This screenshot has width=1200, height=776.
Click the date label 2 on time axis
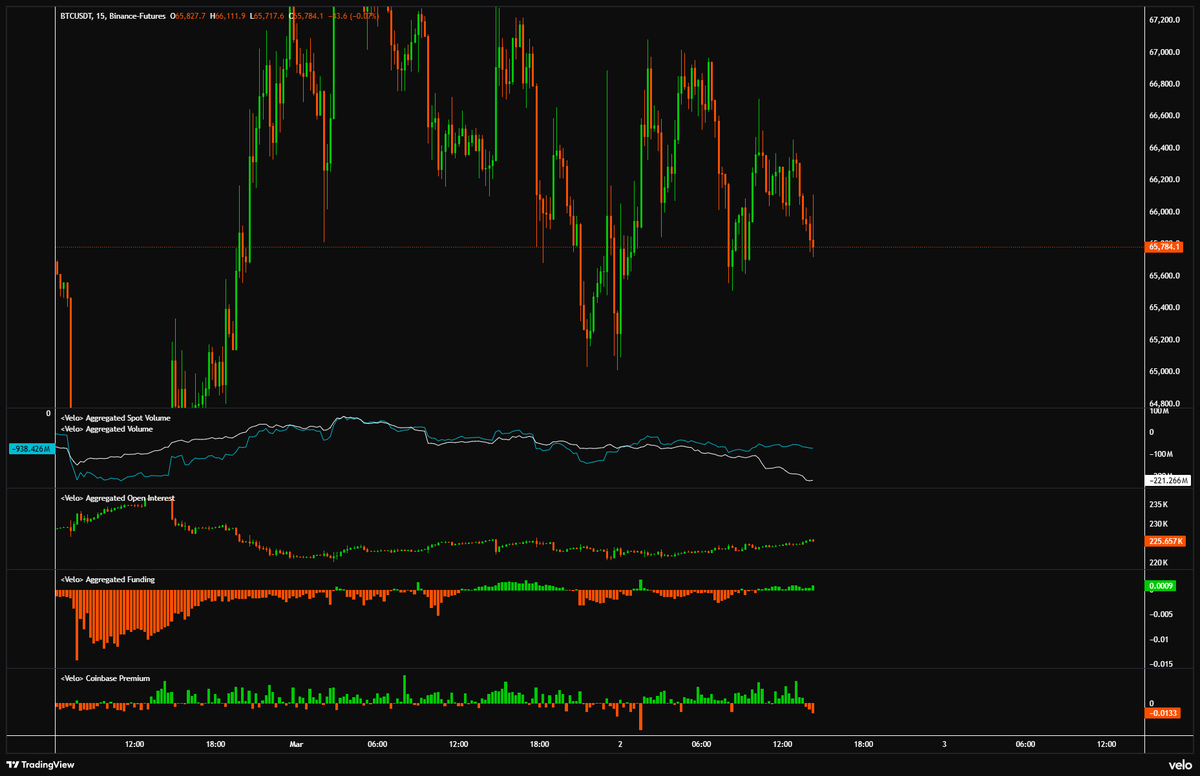click(x=620, y=744)
